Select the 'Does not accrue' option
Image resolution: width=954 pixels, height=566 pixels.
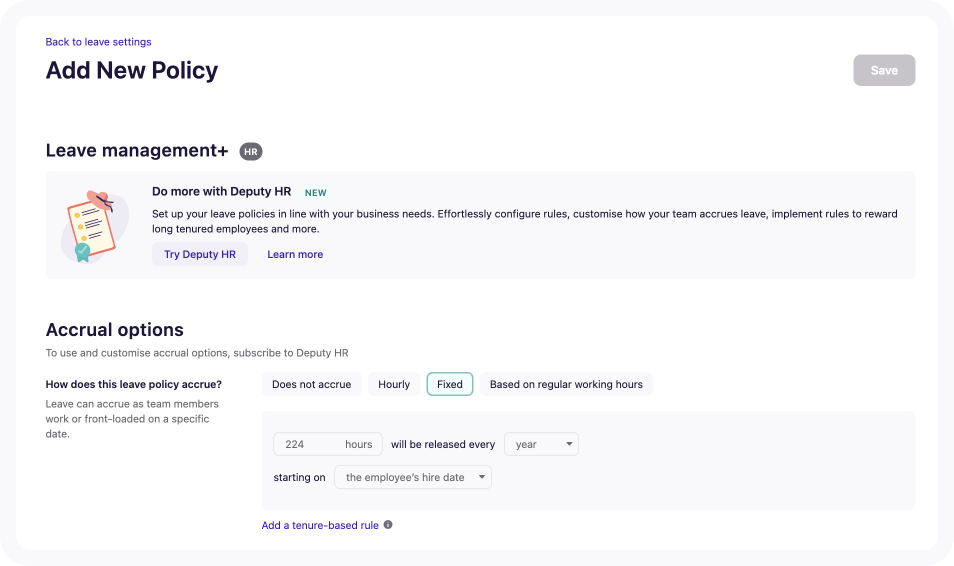tap(312, 384)
